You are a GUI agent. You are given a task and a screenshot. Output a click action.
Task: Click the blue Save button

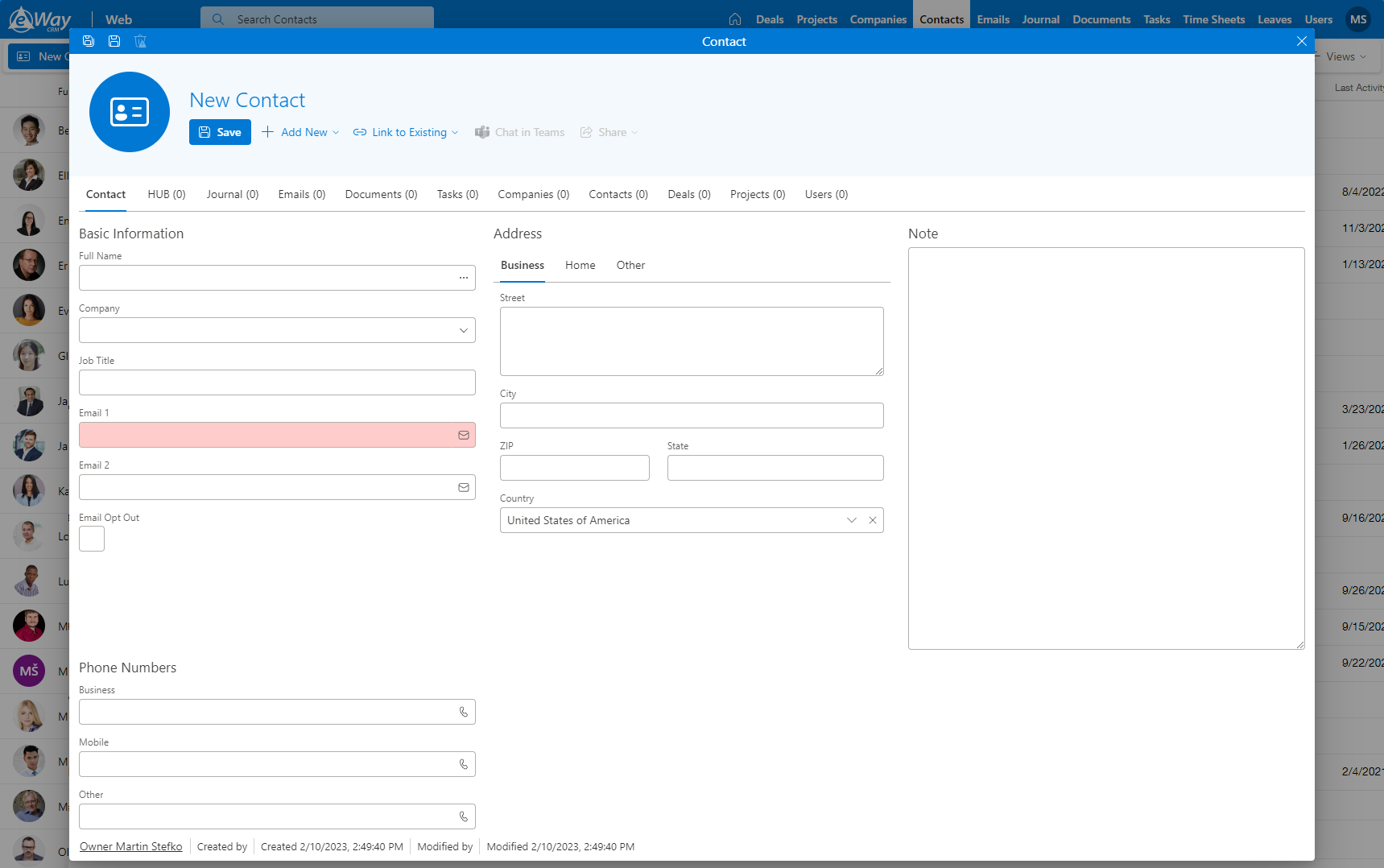click(x=220, y=132)
